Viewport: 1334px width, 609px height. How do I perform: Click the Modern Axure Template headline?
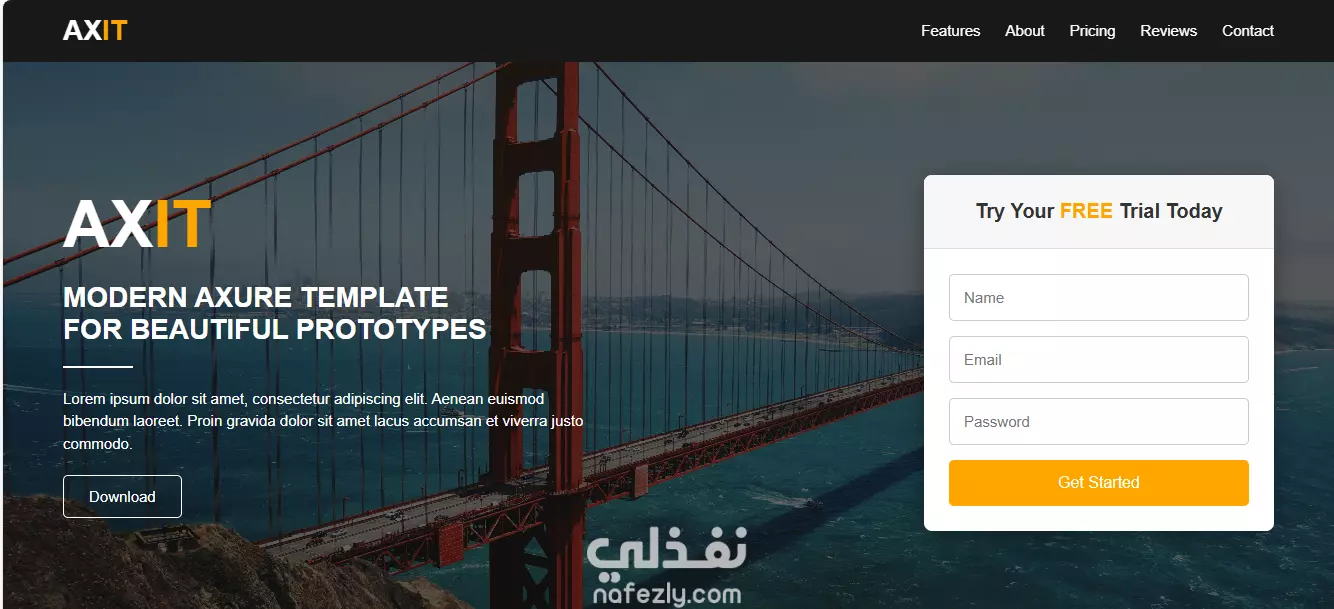(x=275, y=313)
